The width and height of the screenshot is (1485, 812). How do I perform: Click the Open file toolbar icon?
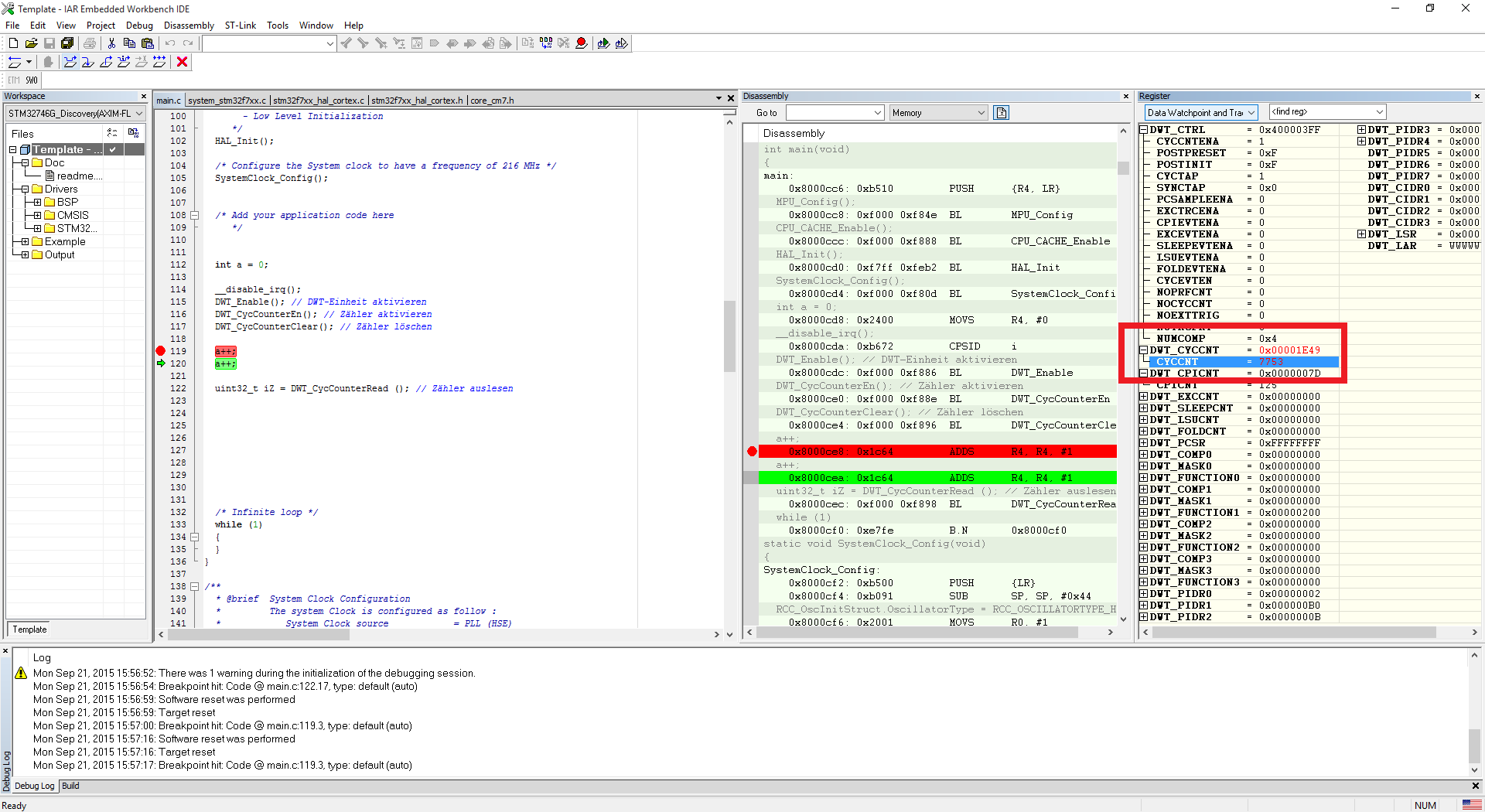tap(31, 43)
